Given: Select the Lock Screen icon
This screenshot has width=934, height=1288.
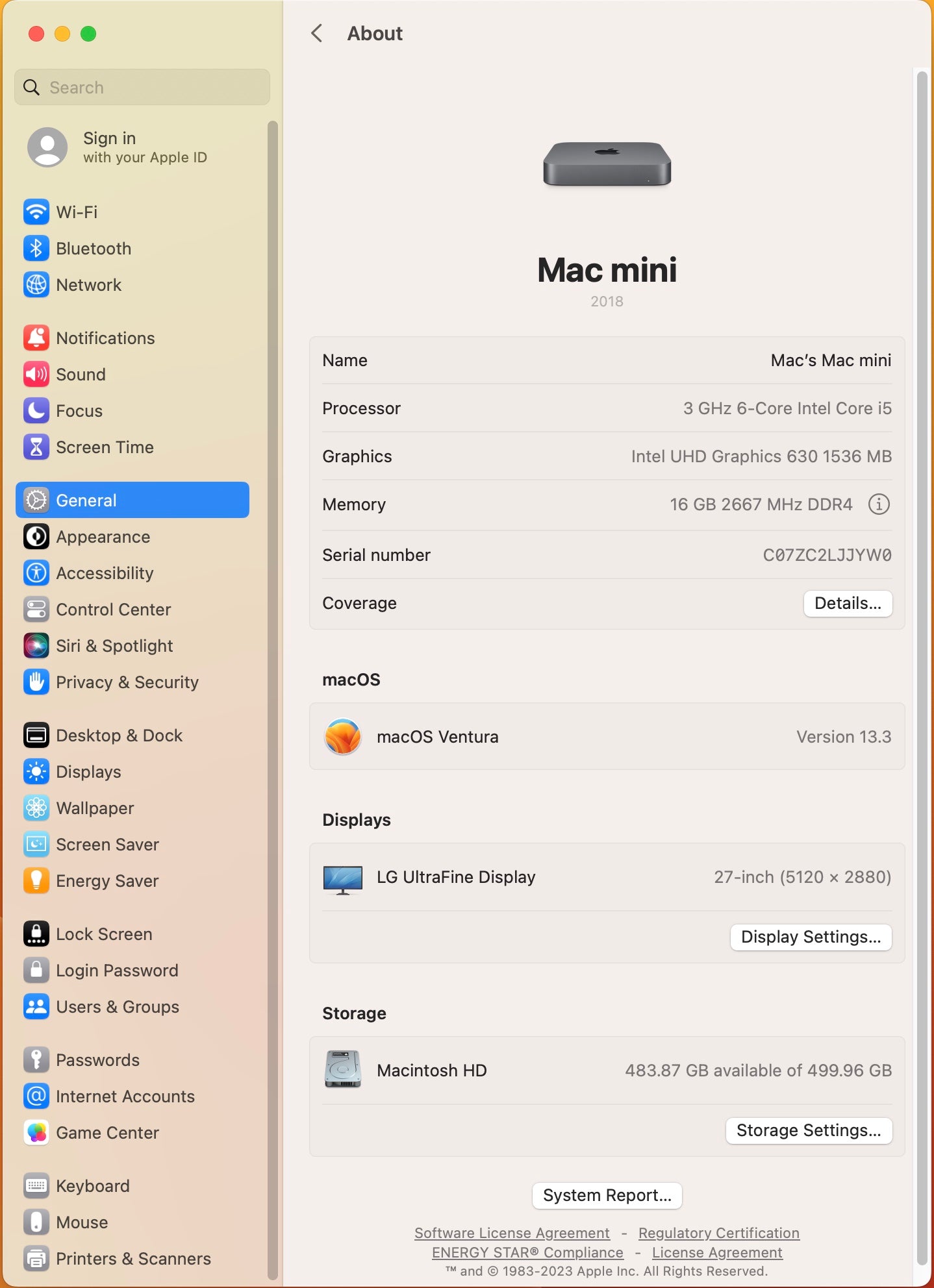Looking at the screenshot, I should (x=36, y=934).
